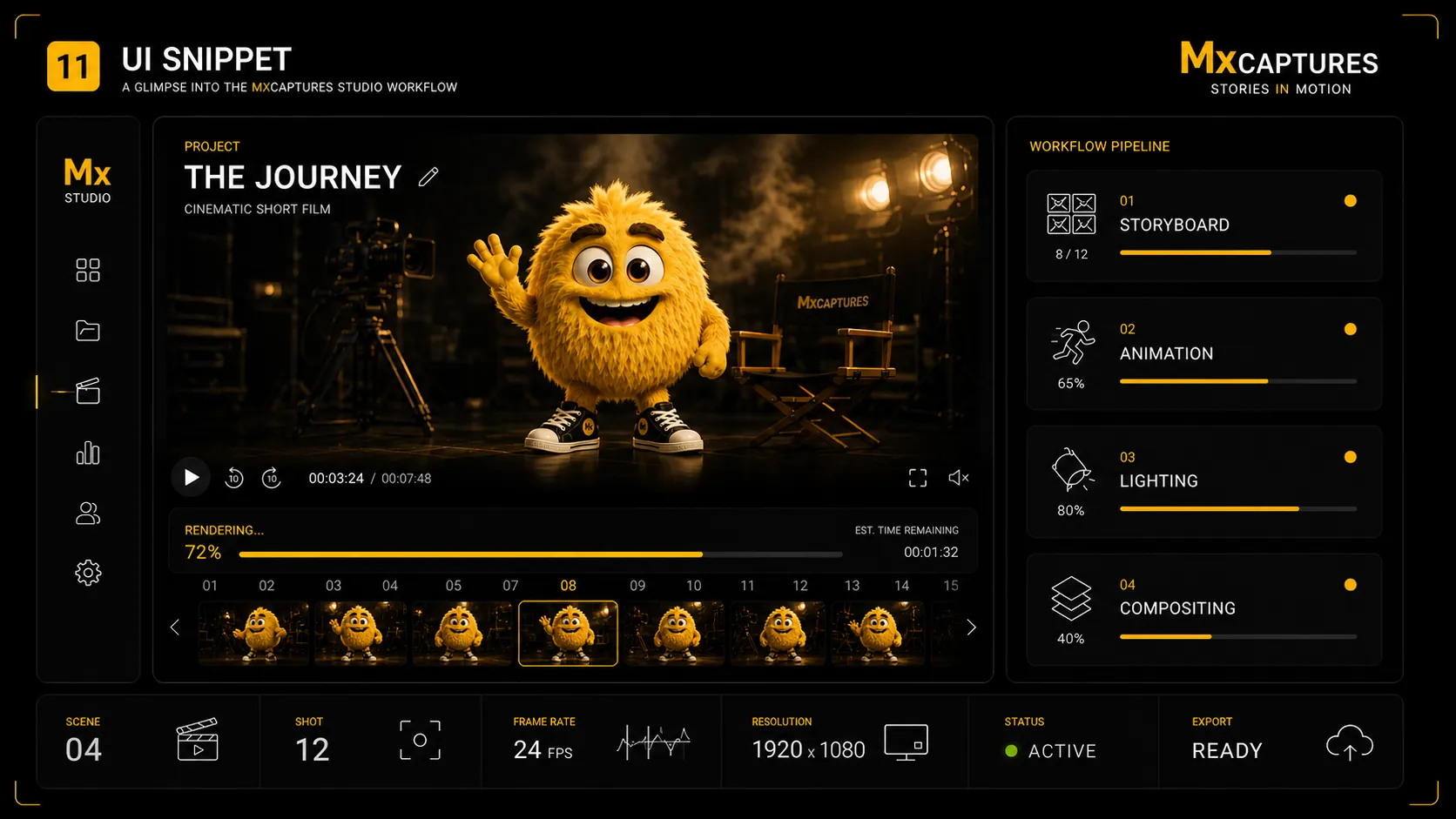Open the folder icon in sidebar
This screenshot has height=819, width=1456.
point(88,331)
